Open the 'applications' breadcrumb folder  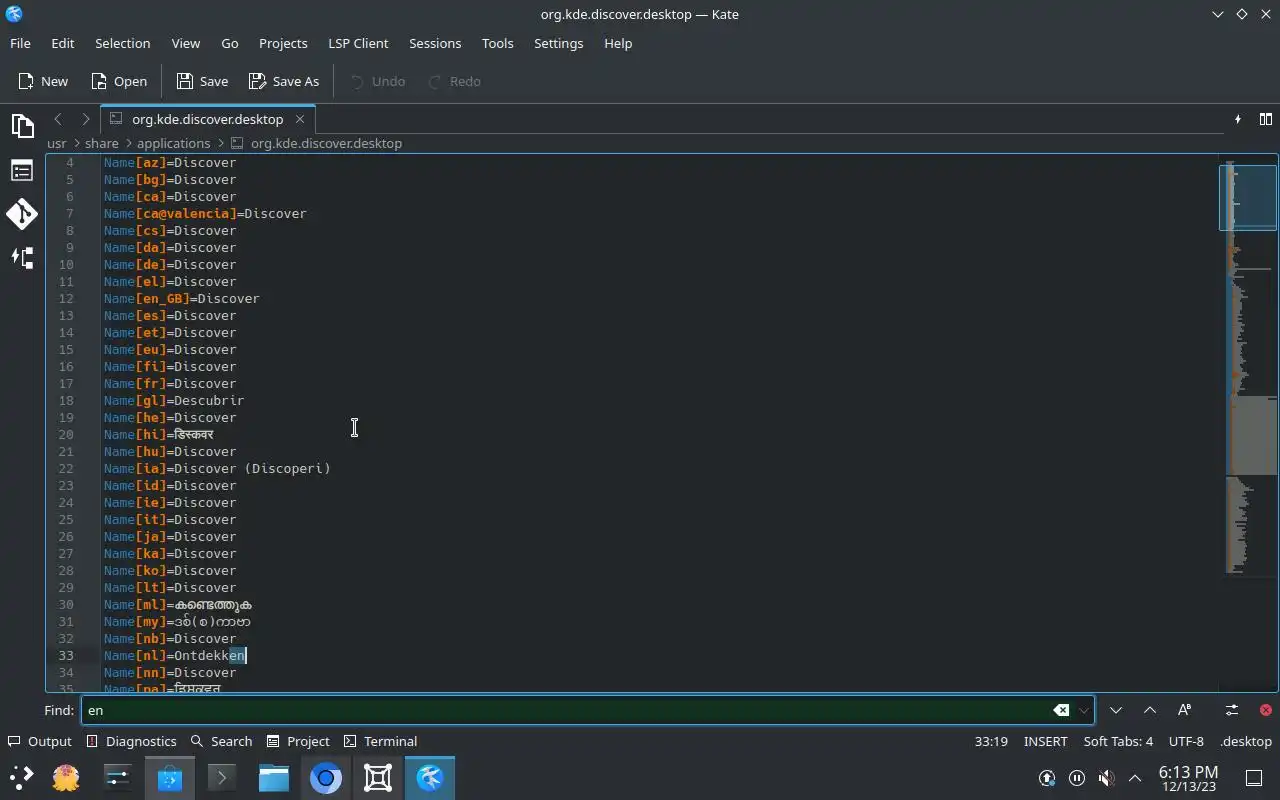[173, 143]
